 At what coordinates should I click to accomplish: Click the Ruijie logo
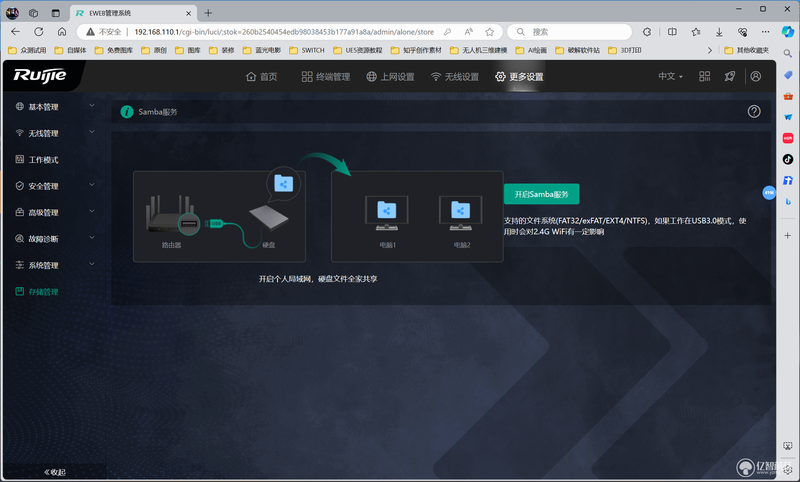(x=40, y=75)
